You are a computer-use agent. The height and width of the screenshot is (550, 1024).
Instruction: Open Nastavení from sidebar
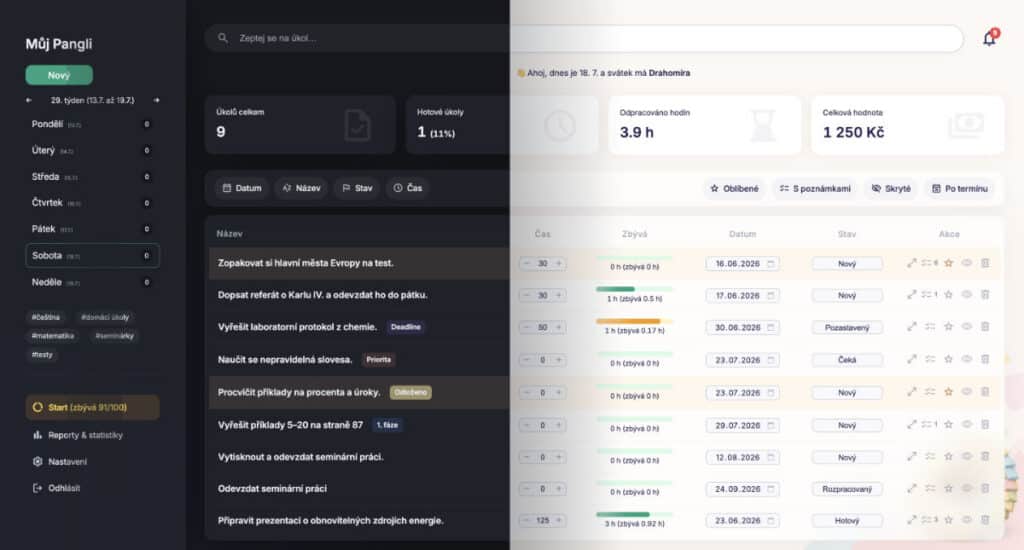[x=60, y=462]
